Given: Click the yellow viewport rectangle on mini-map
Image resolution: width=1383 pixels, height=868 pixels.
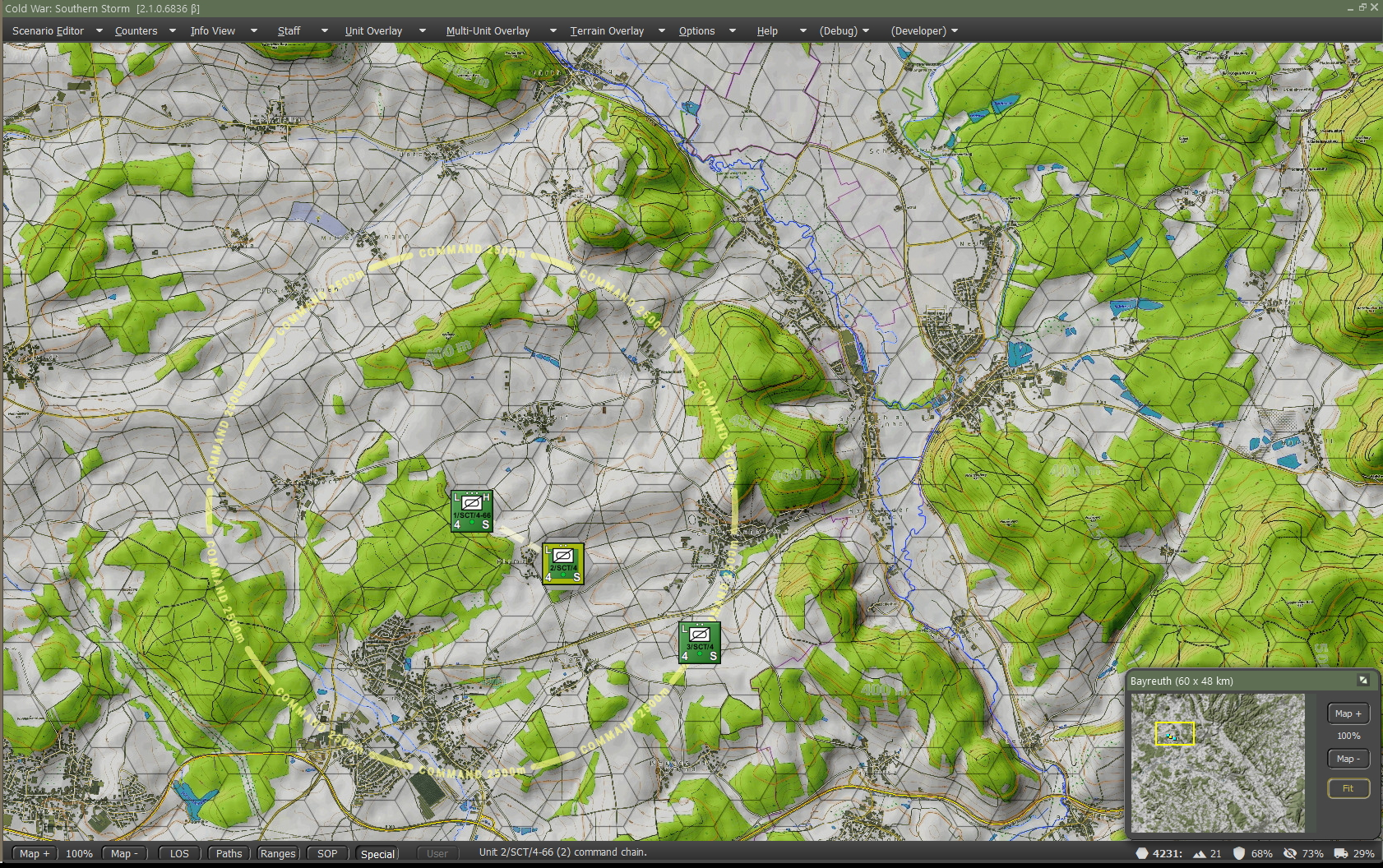Looking at the screenshot, I should click(x=1175, y=734).
